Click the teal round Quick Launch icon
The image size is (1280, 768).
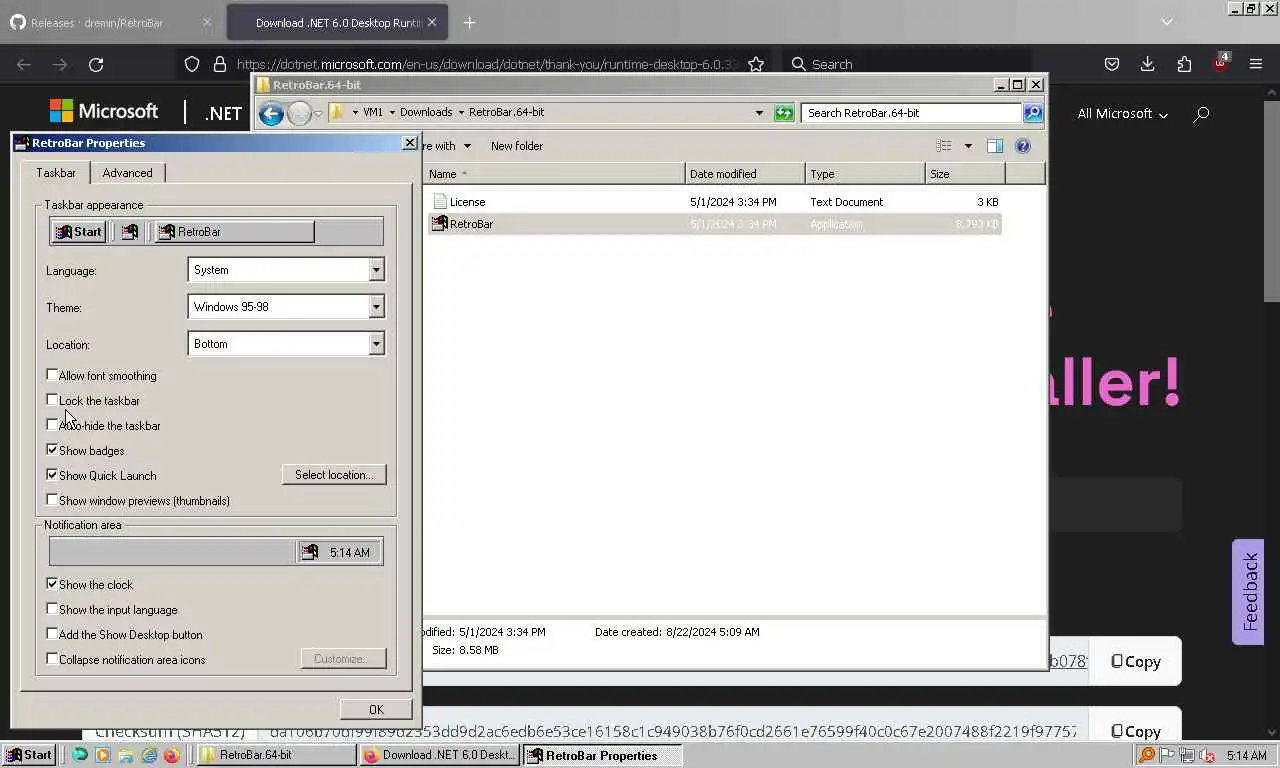[80, 755]
